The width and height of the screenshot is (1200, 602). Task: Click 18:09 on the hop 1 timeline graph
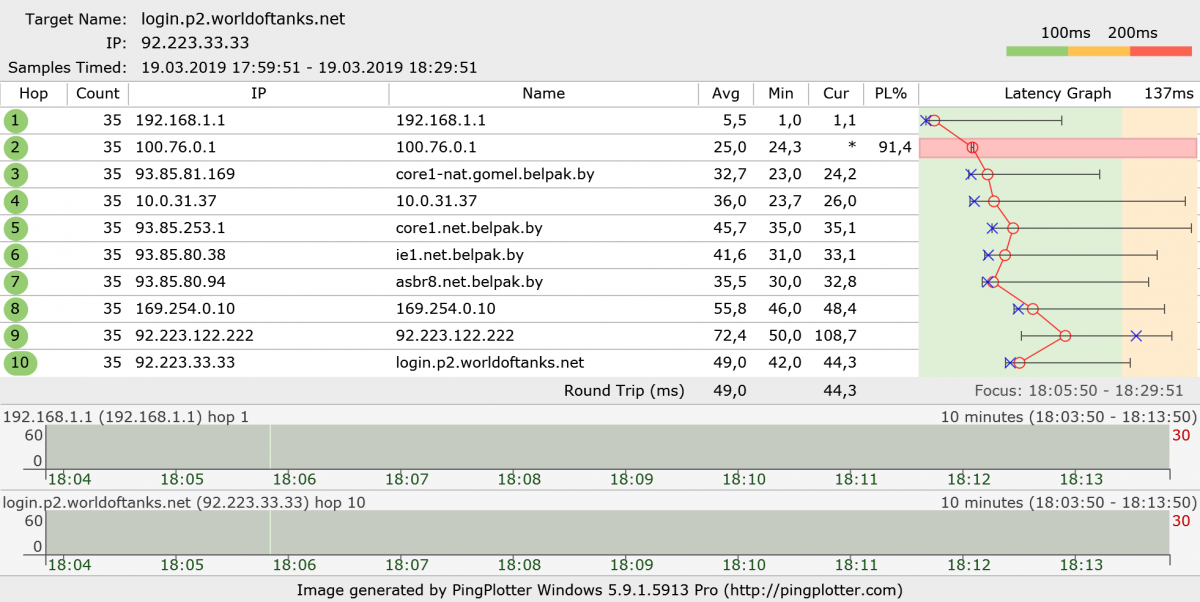tap(634, 480)
